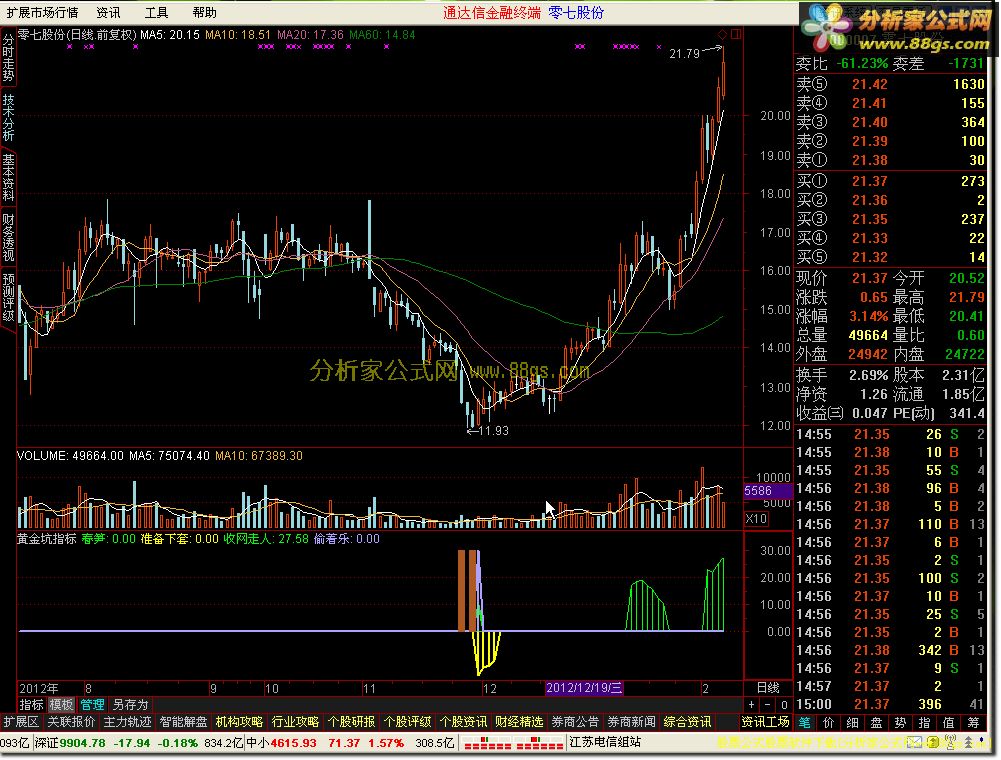Open the 个股资讯 tab
The width and height of the screenshot is (1001, 760).
coord(463,722)
